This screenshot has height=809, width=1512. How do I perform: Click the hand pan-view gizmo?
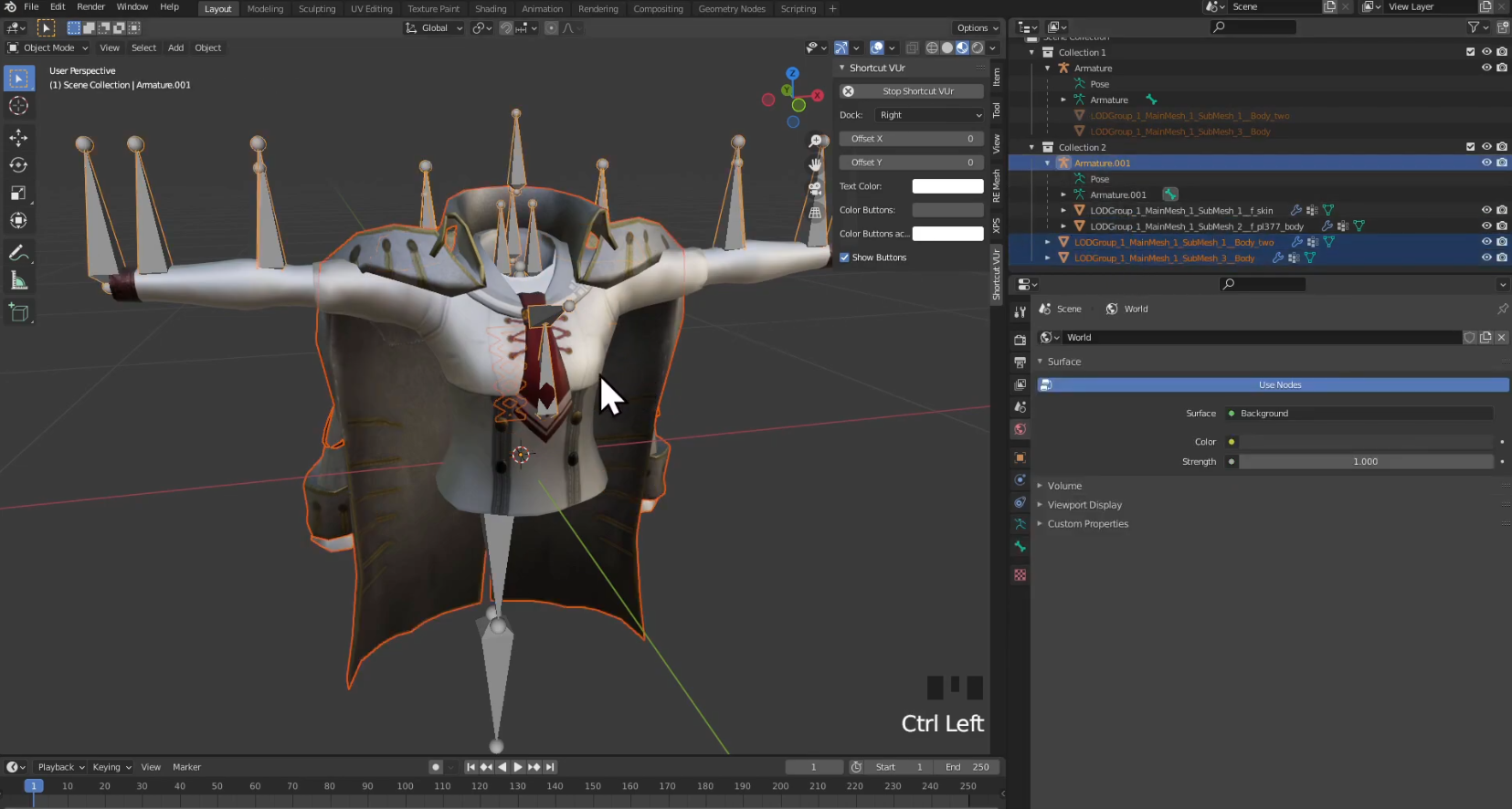point(815,165)
